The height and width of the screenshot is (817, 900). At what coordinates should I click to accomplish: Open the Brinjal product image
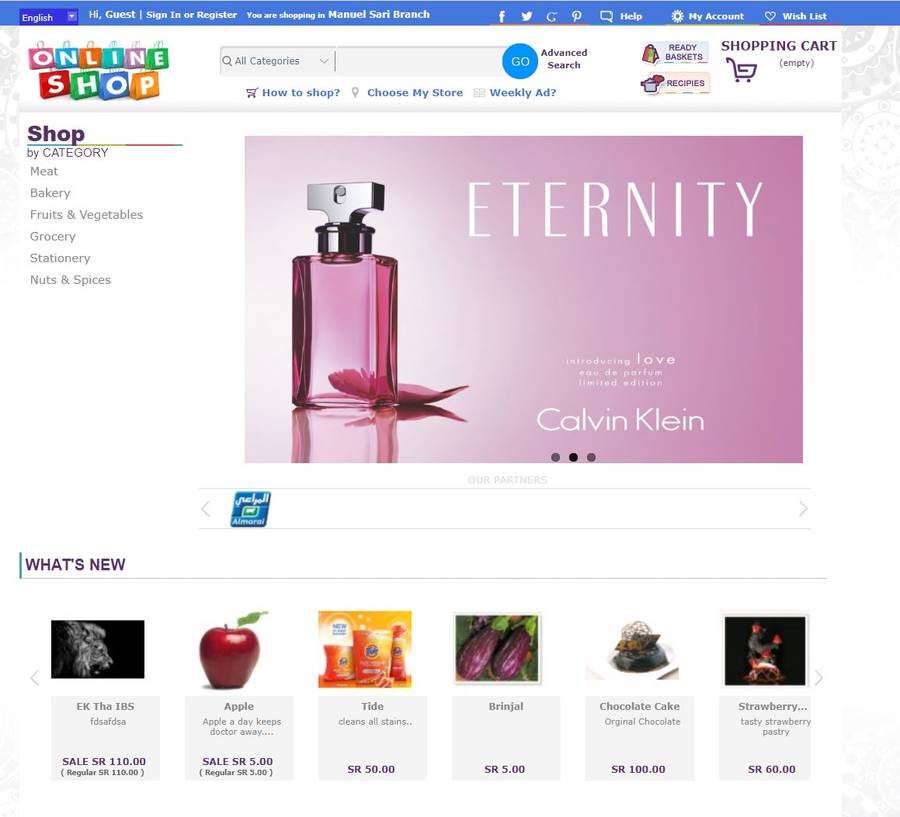[497, 648]
